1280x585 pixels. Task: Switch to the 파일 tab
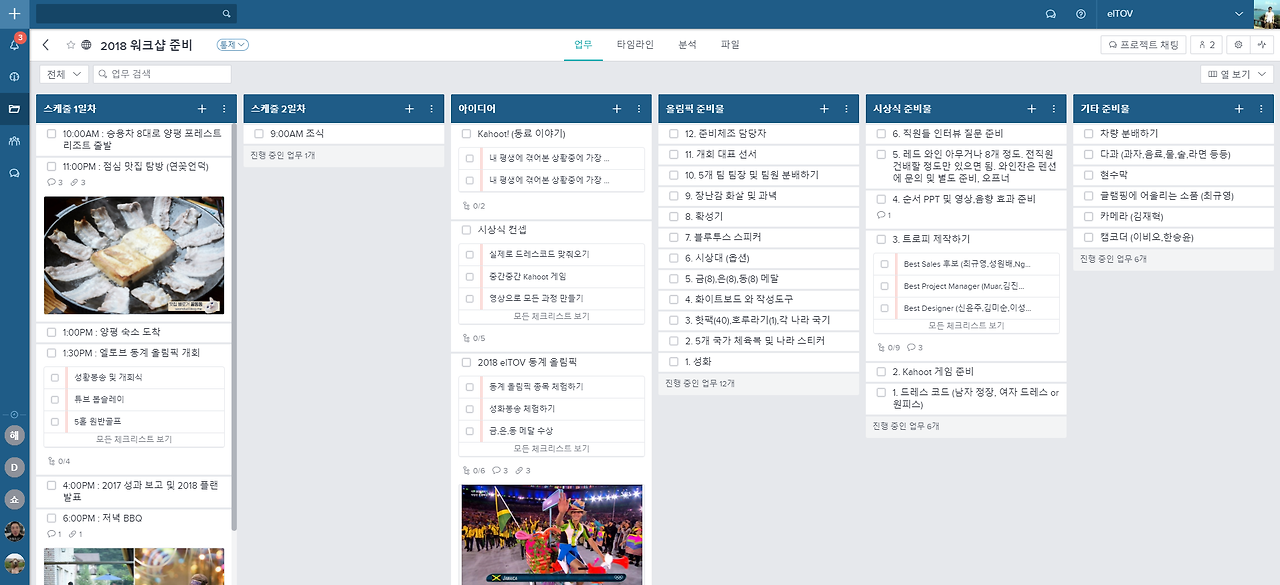coord(730,45)
